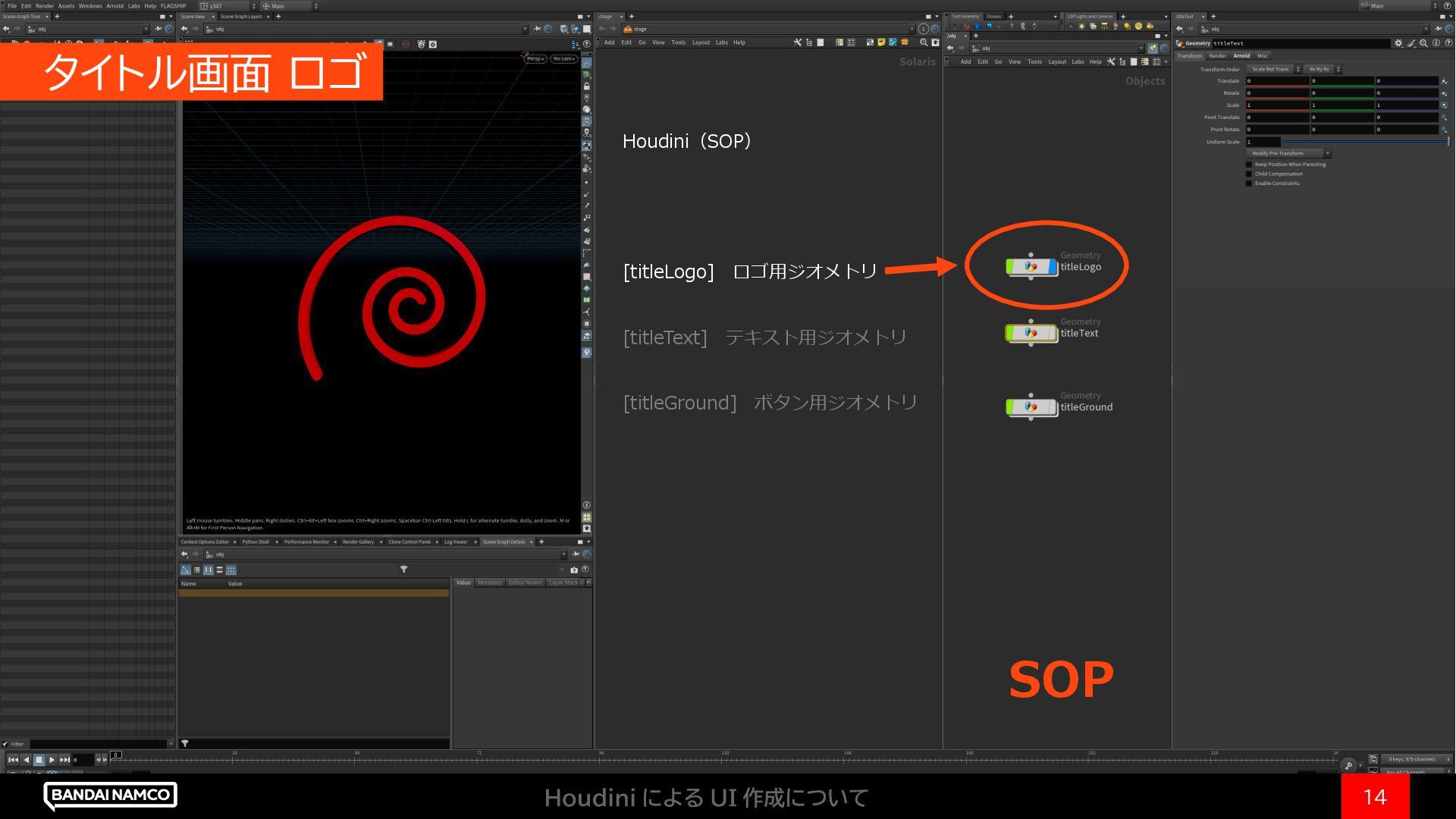1456x819 pixels.
Task: Click the funnel filter icon in Scene Graph Details
Action: click(x=403, y=570)
